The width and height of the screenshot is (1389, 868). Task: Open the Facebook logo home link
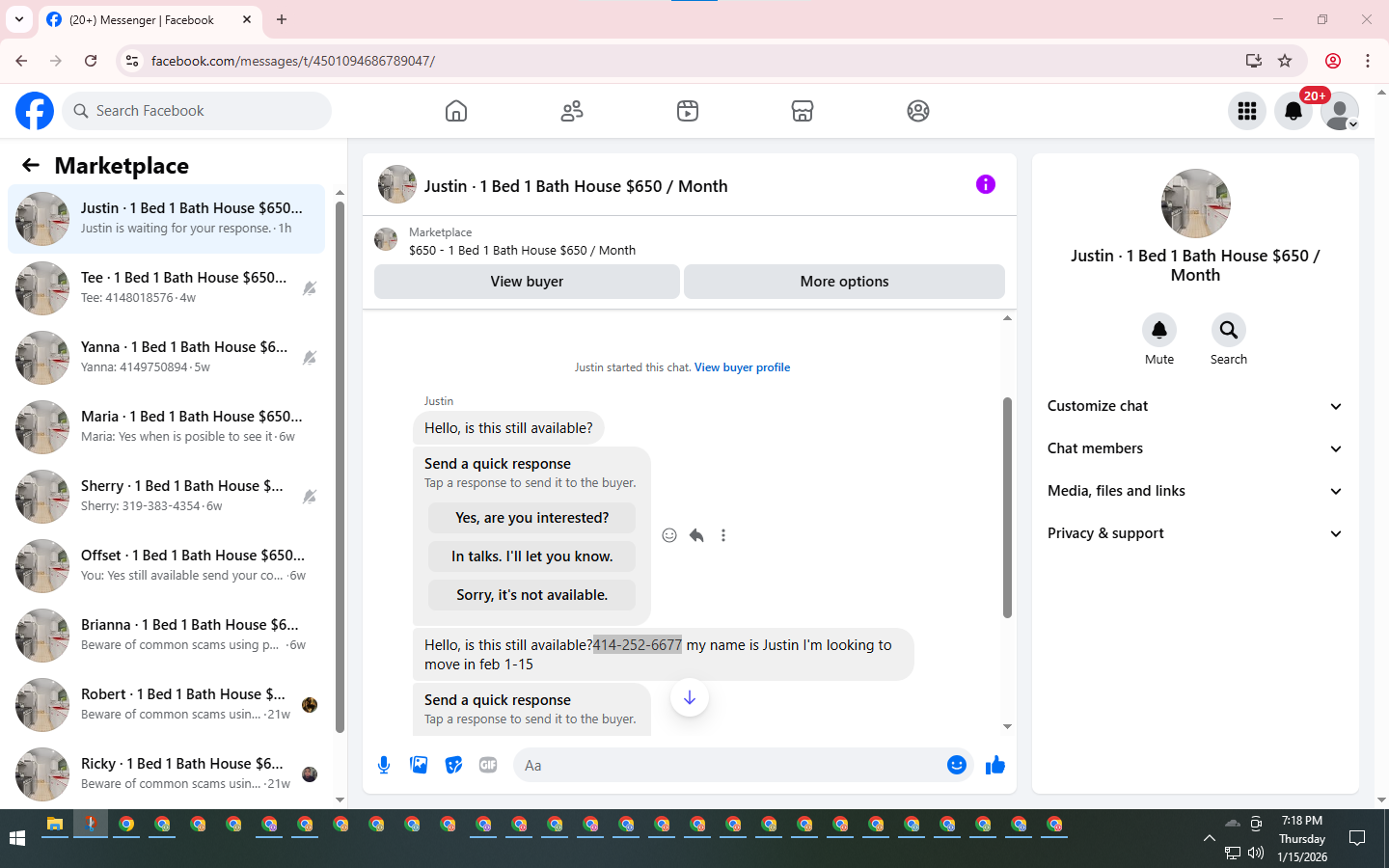[35, 111]
